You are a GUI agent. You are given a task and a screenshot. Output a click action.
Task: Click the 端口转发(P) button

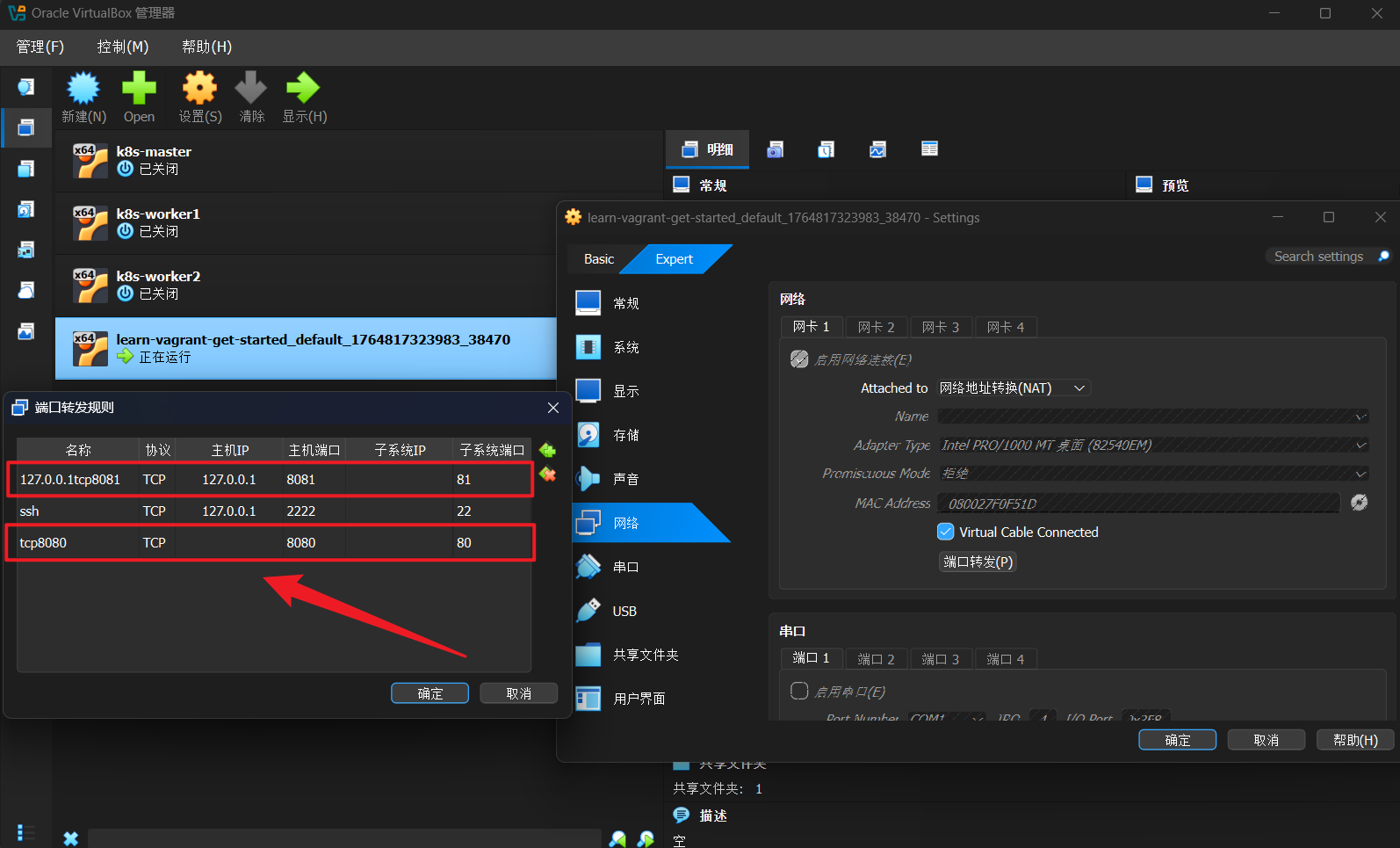(x=978, y=562)
